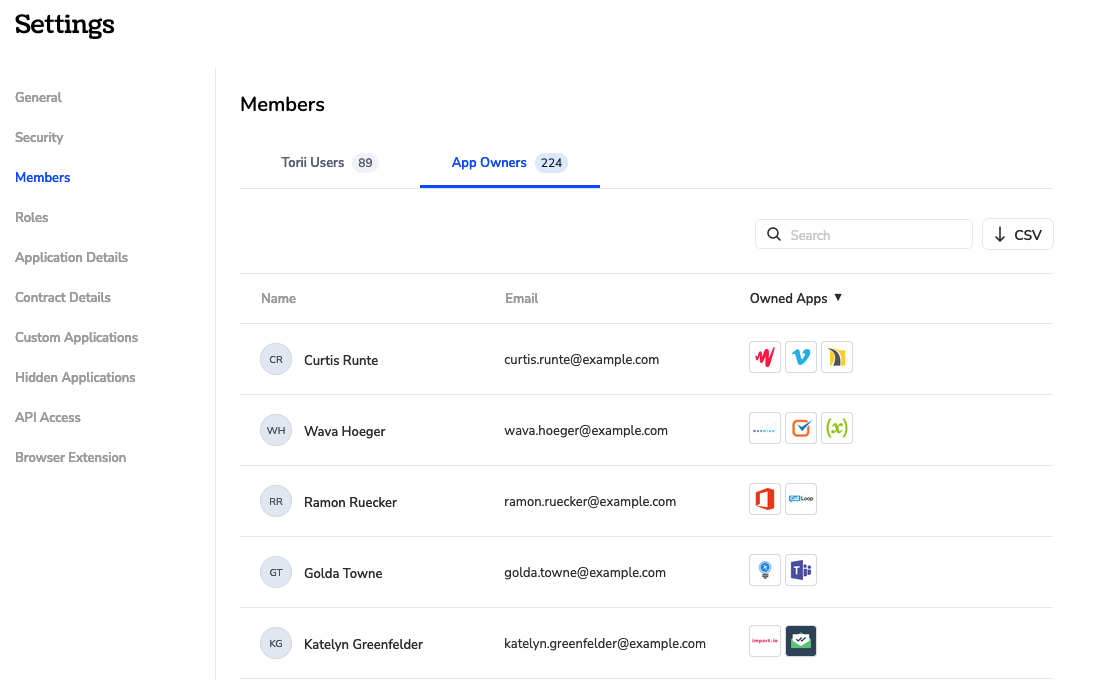
Task: Click the CallLoop app icon
Action: (800, 499)
